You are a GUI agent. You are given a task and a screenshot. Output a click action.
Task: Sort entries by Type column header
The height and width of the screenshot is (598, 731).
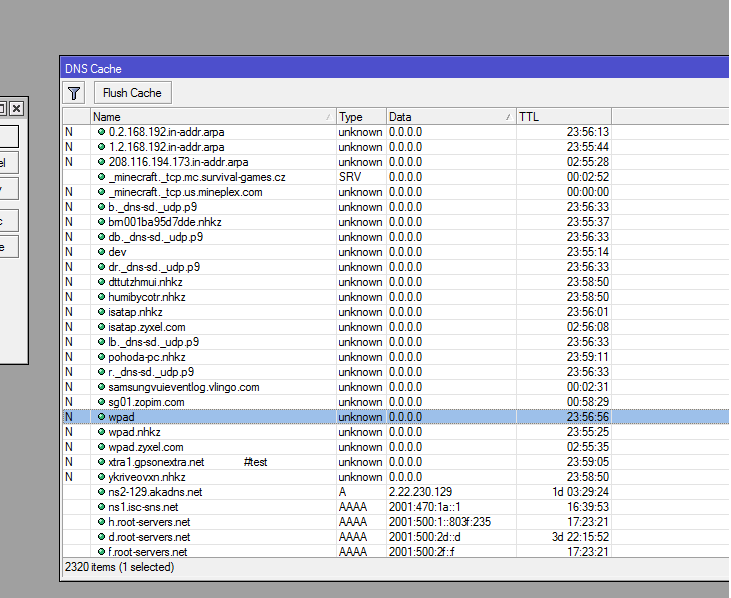click(x=361, y=117)
